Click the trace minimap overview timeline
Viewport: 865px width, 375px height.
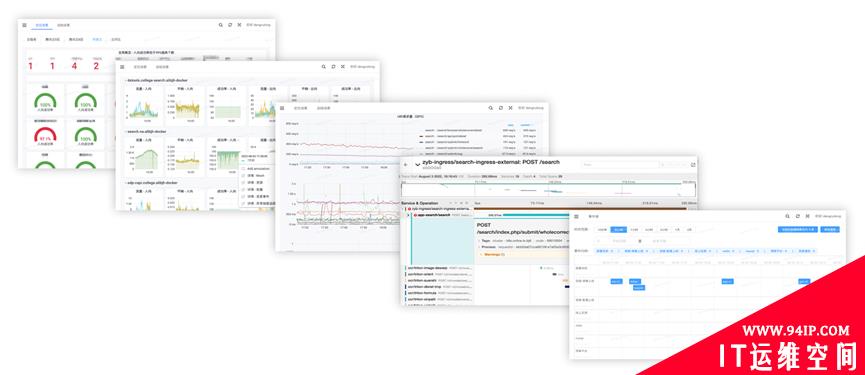[x=548, y=189]
